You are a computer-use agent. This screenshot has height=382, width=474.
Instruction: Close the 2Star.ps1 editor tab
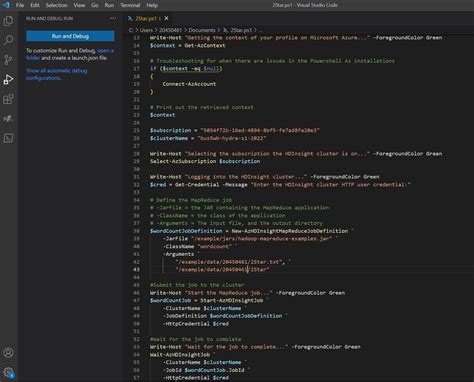166,18
